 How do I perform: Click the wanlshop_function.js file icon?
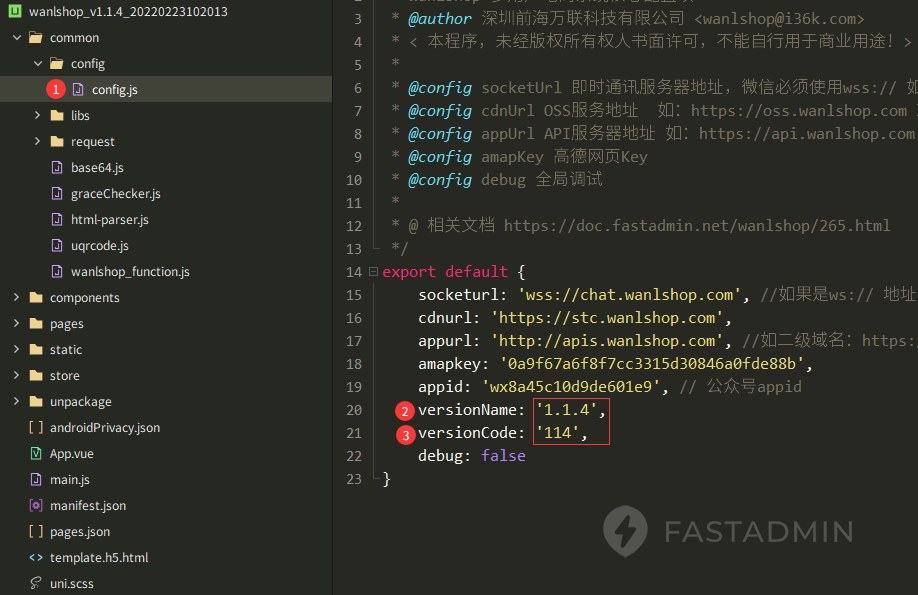click(x=57, y=272)
